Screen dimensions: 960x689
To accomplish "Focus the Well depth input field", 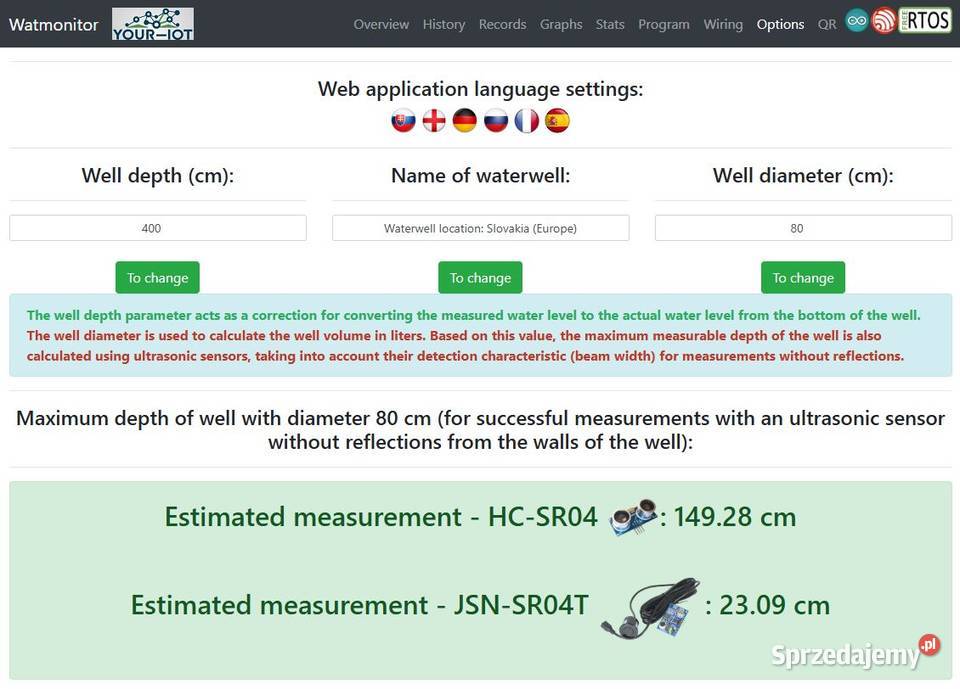I will point(157,228).
